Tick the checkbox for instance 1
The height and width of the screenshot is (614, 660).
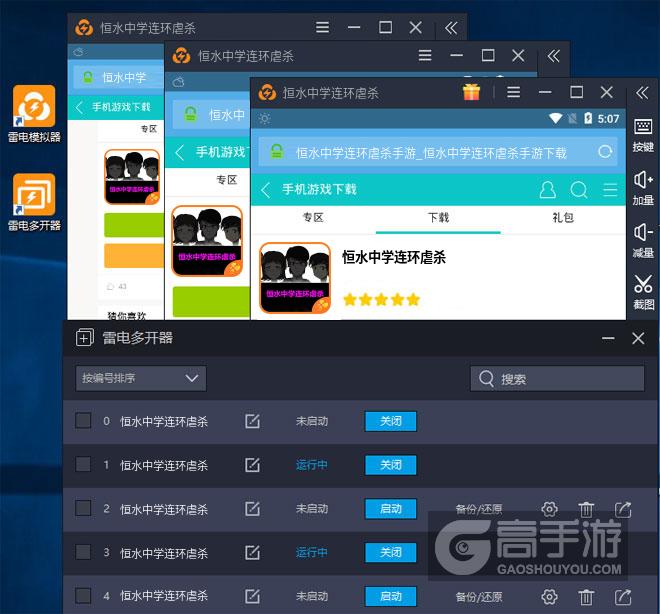click(83, 464)
